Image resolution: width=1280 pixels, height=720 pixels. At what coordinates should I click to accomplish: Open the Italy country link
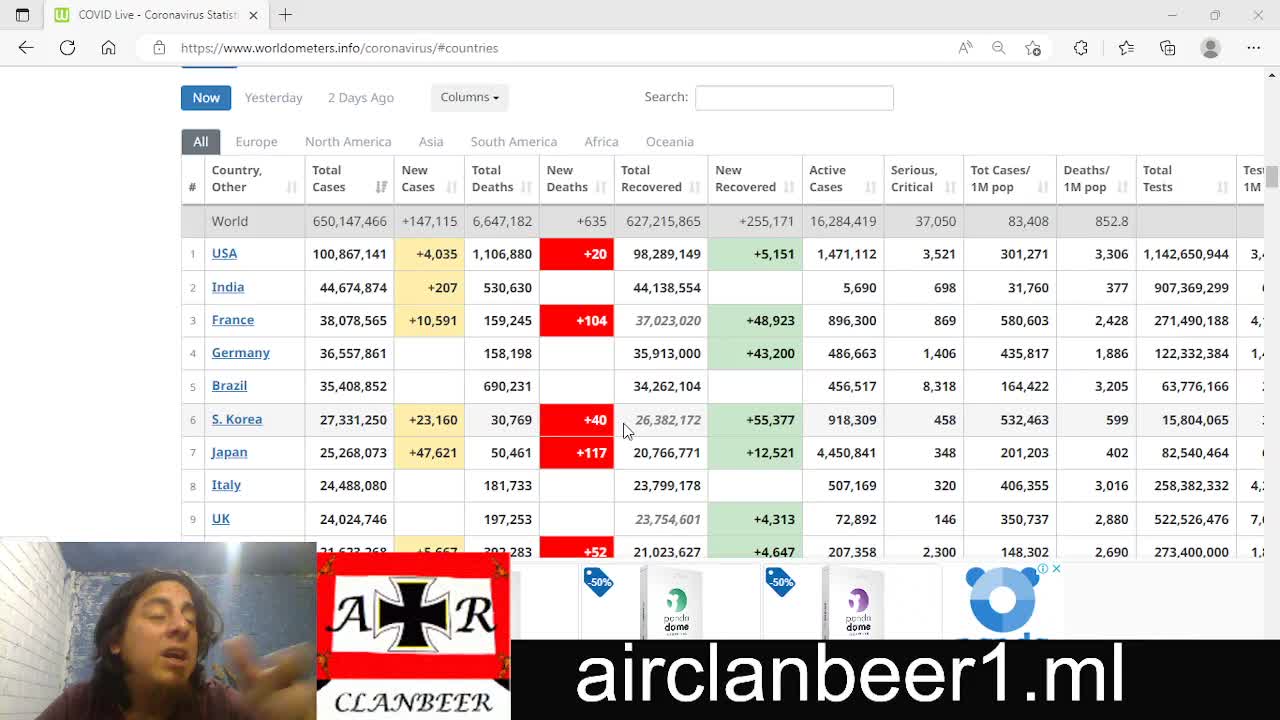[x=226, y=485]
